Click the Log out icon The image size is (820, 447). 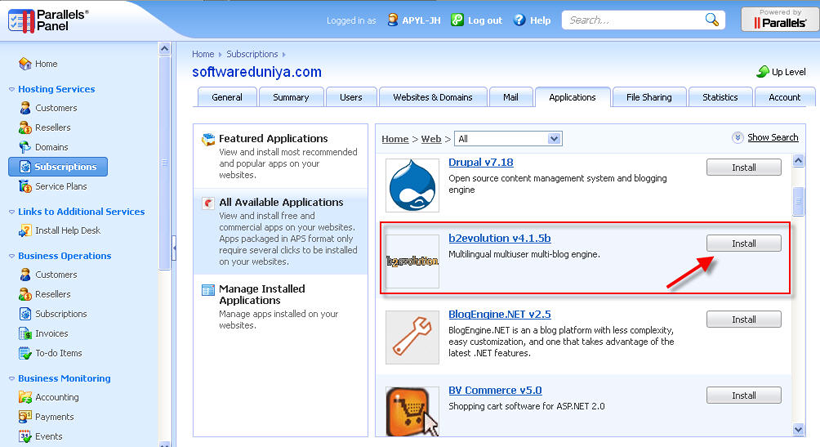tap(458, 20)
